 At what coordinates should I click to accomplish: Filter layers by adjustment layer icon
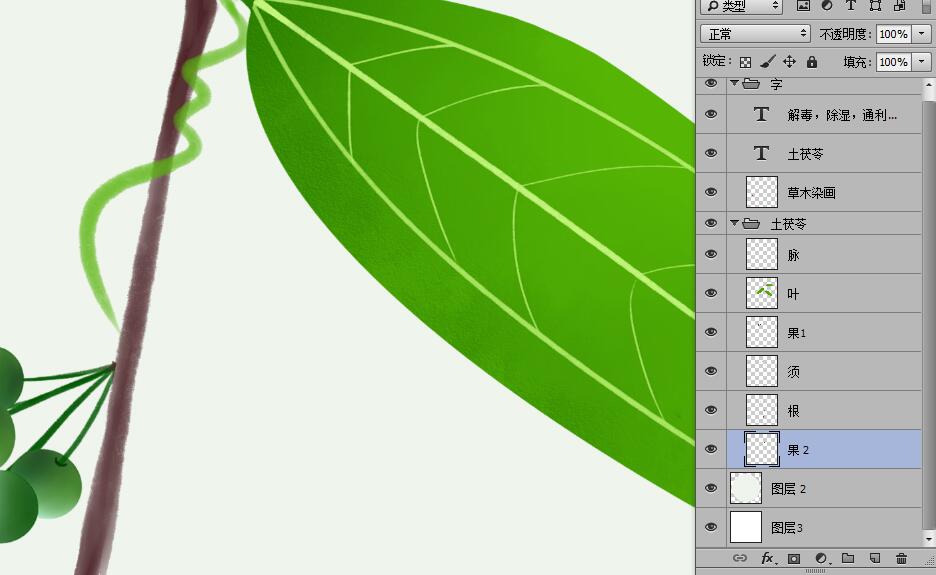pos(827,5)
